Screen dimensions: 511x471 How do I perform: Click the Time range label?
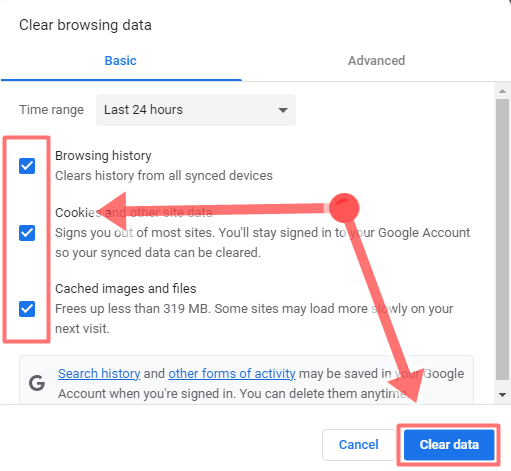click(51, 110)
